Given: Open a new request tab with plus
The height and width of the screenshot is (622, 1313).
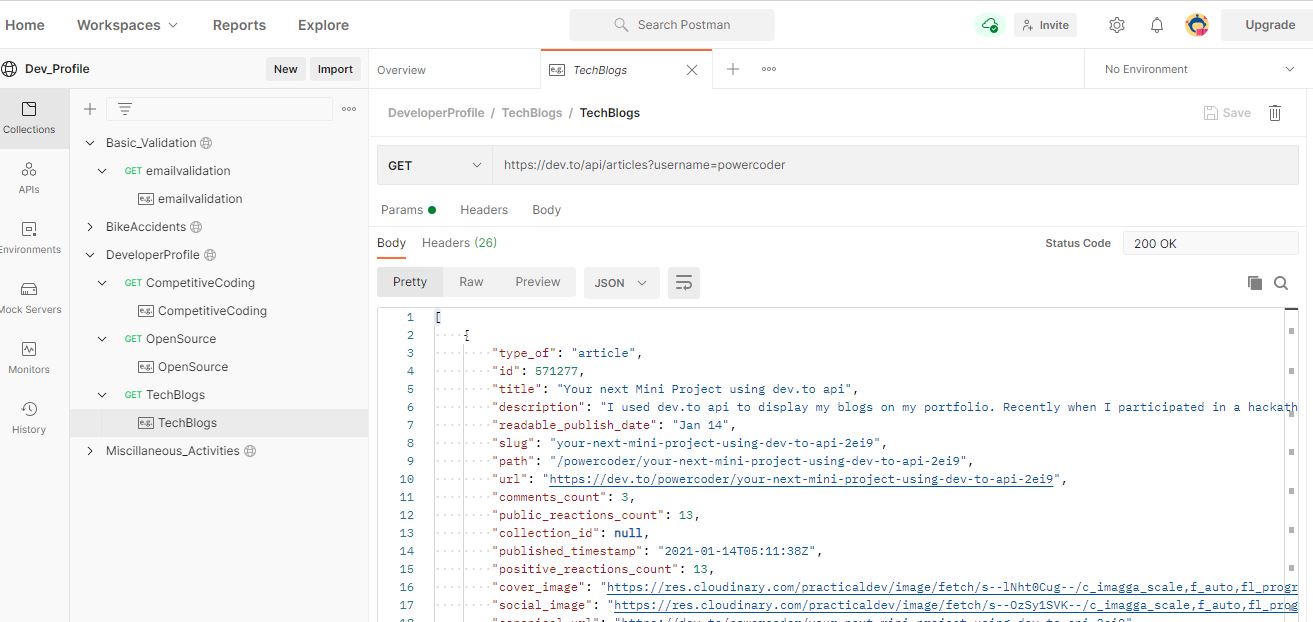Looking at the screenshot, I should 733,69.
